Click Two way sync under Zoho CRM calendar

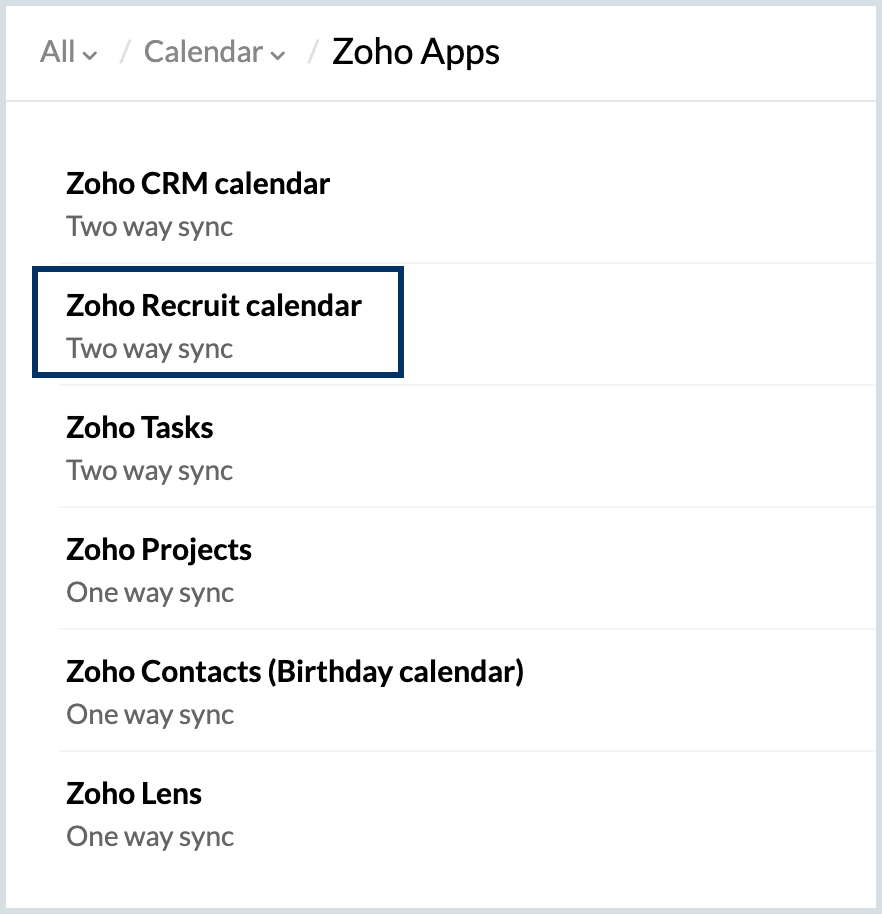click(150, 227)
